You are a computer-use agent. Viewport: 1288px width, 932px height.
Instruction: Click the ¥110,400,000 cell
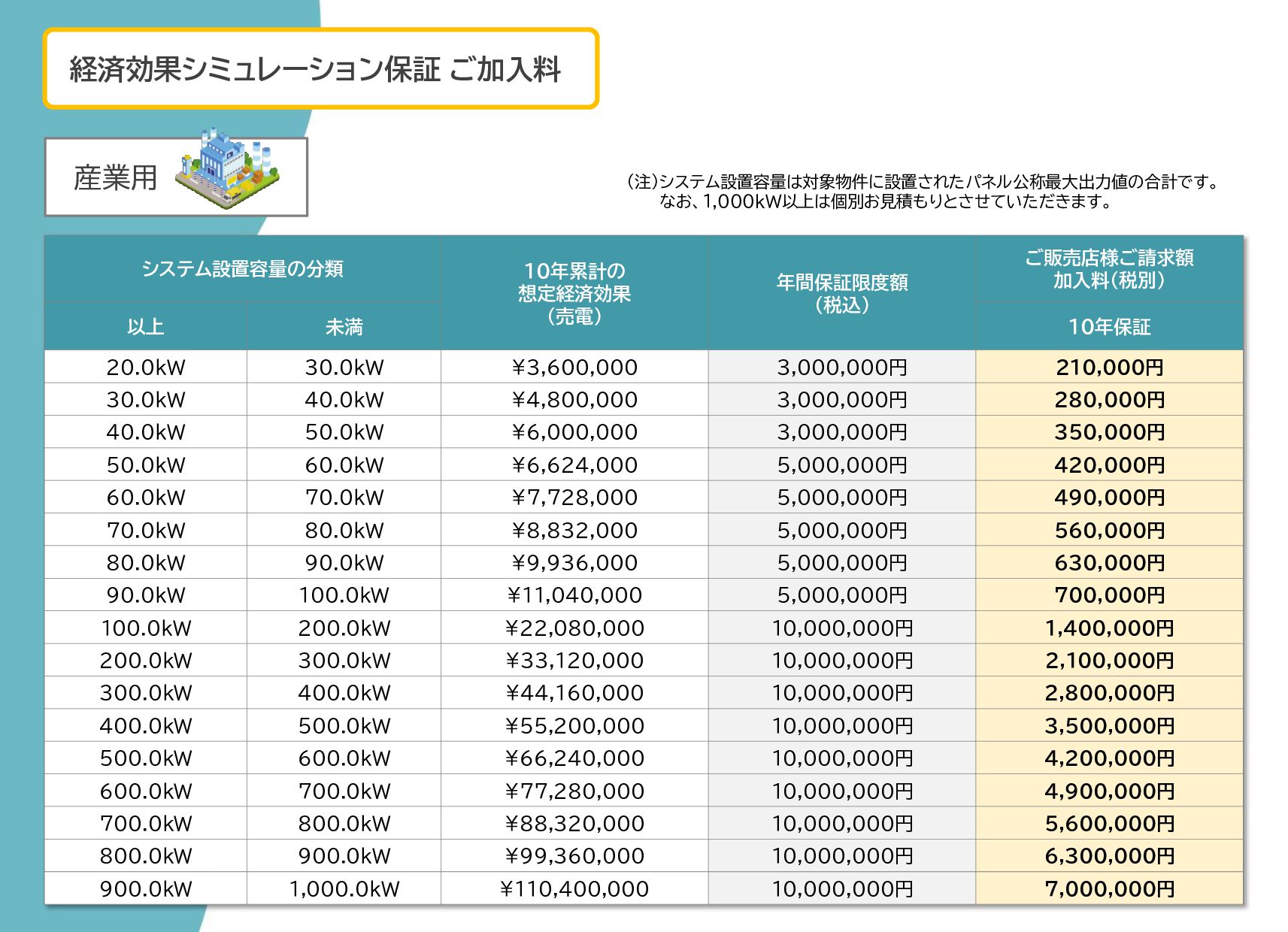point(574,888)
